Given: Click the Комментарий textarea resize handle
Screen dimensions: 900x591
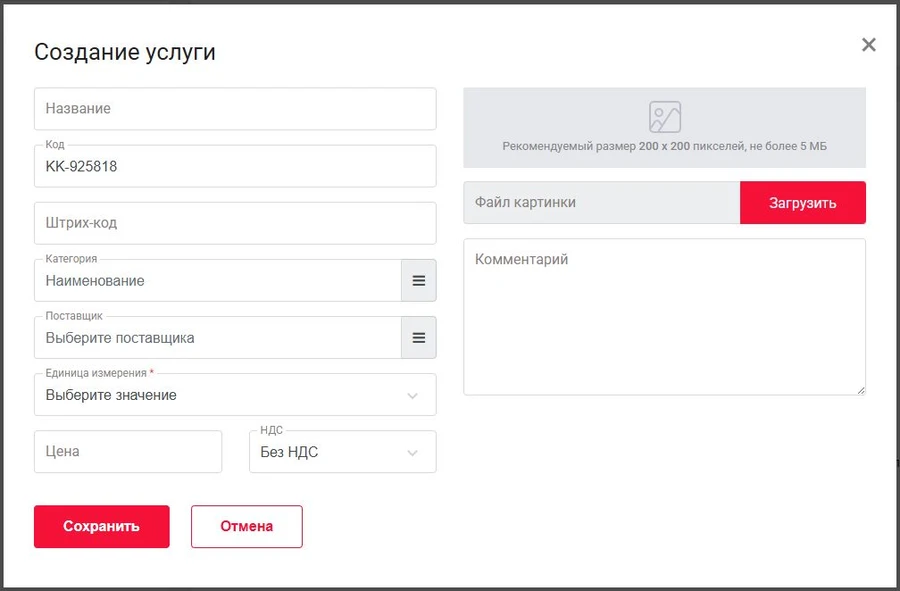Looking at the screenshot, I should (860, 389).
